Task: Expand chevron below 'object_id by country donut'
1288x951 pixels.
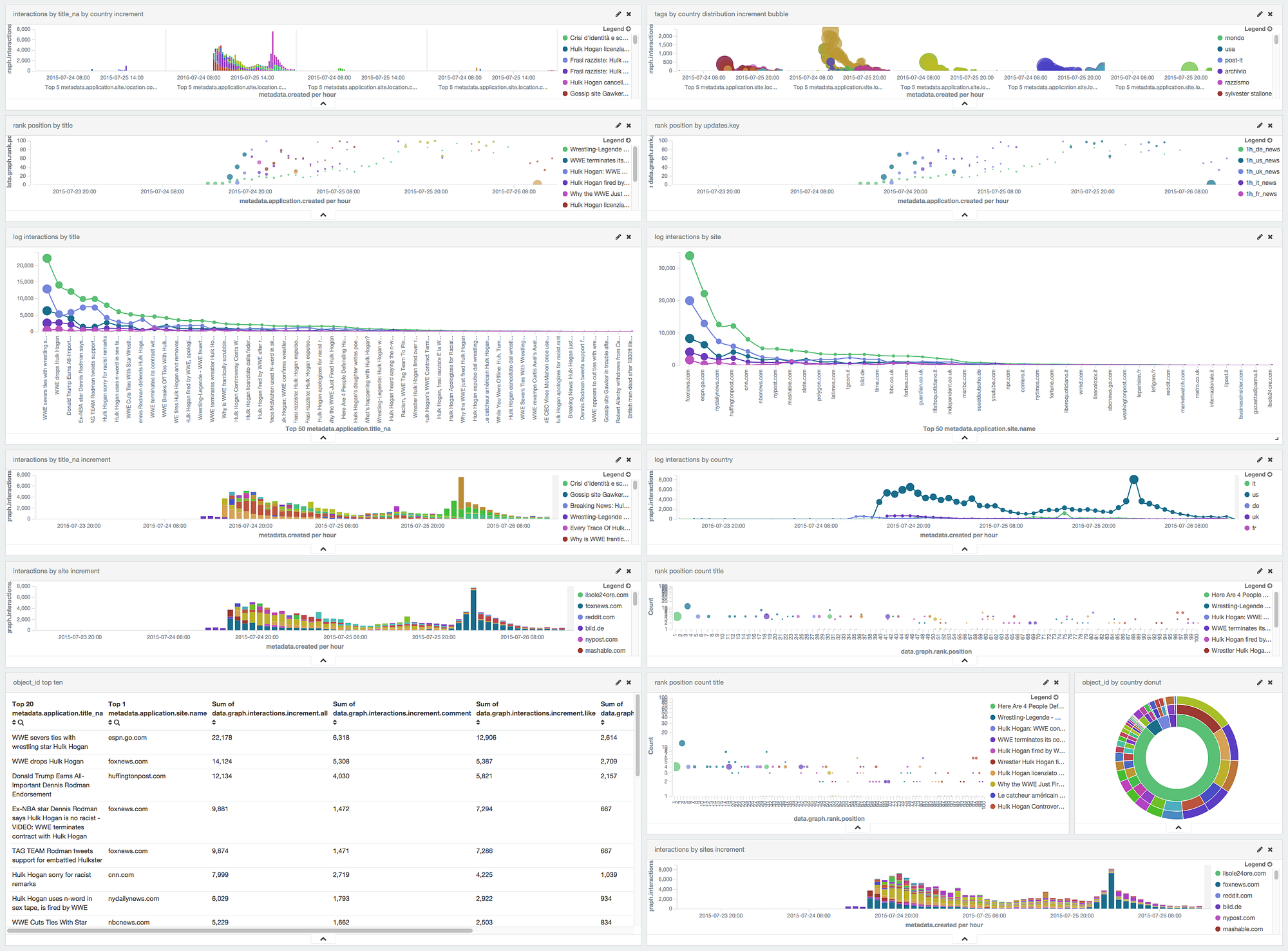Action: click(x=1179, y=828)
